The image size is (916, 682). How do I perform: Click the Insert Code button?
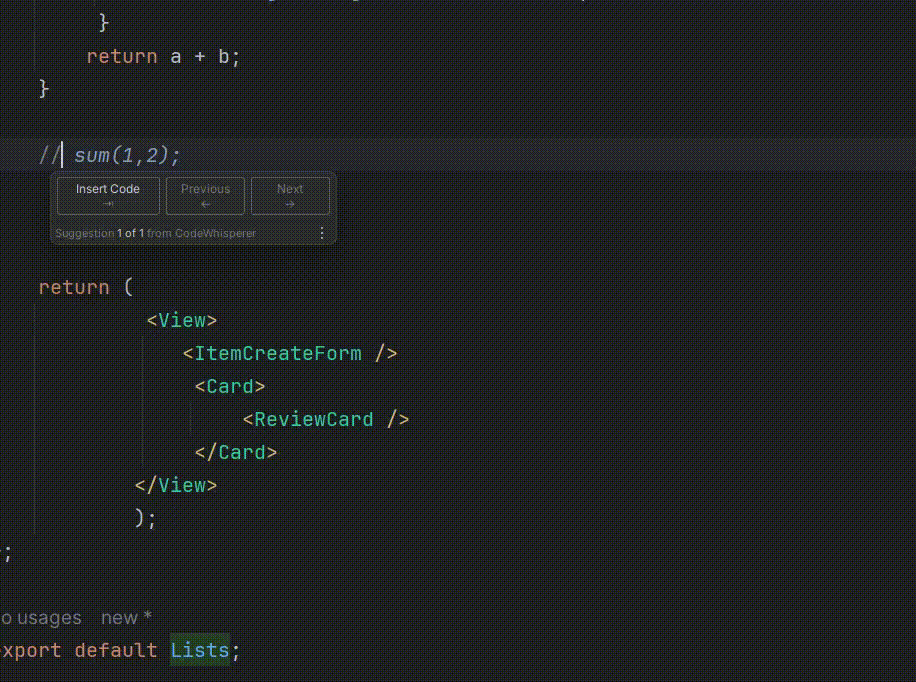coord(108,196)
